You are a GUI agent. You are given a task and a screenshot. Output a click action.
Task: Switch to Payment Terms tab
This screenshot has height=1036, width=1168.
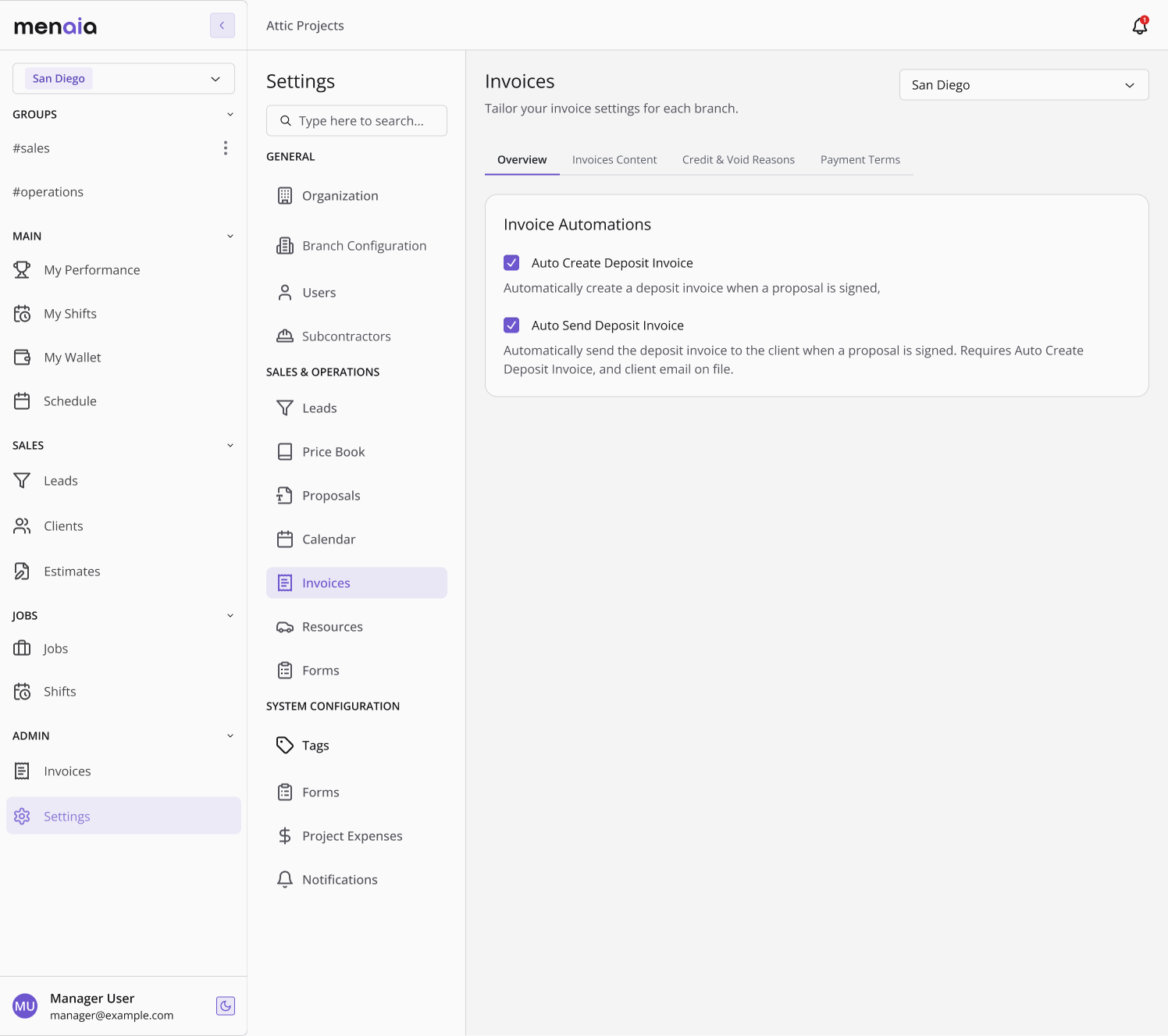(x=860, y=160)
